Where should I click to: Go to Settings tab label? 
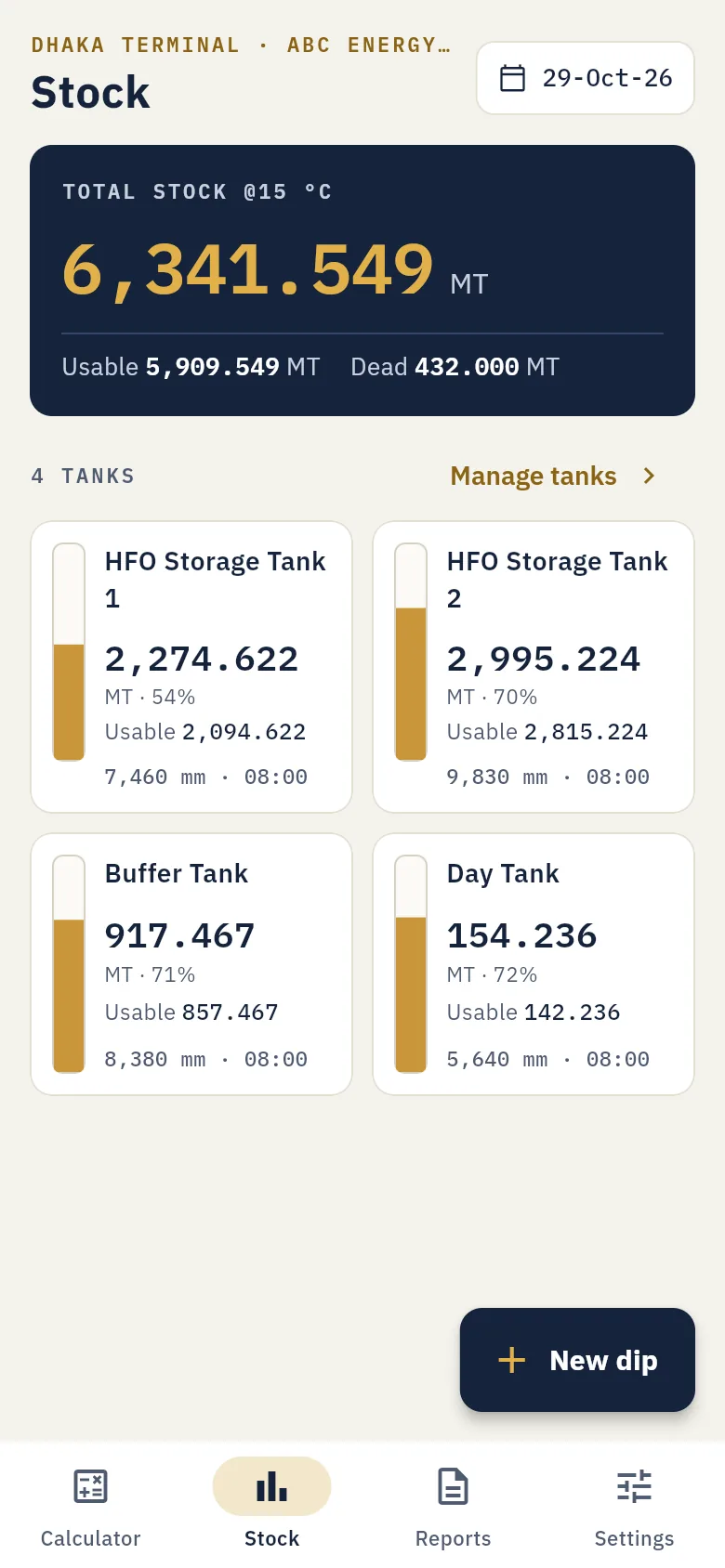pyautogui.click(x=634, y=1538)
